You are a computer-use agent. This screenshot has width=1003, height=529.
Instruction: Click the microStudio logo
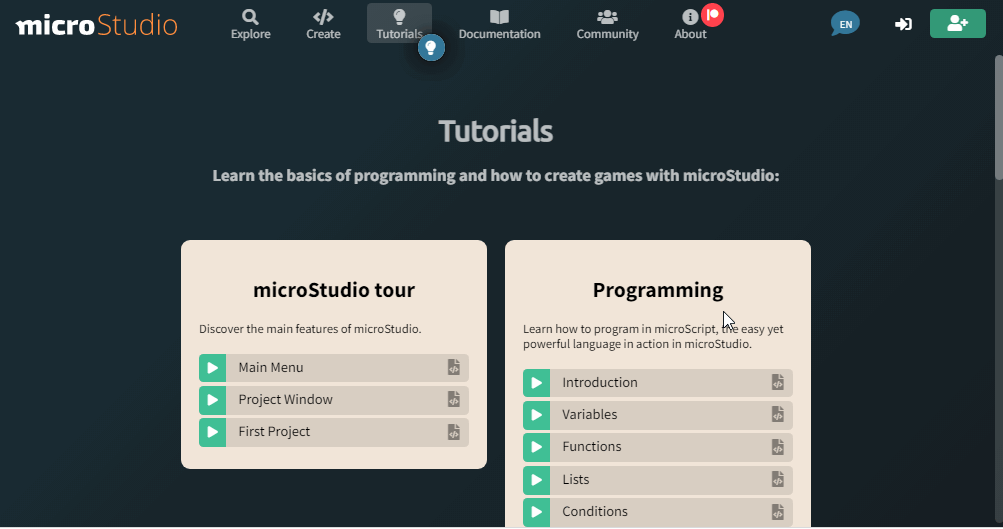click(96, 25)
